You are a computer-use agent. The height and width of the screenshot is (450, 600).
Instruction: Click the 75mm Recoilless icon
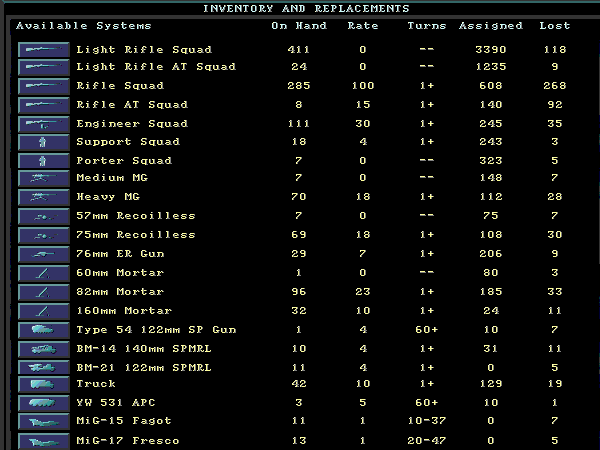44,235
